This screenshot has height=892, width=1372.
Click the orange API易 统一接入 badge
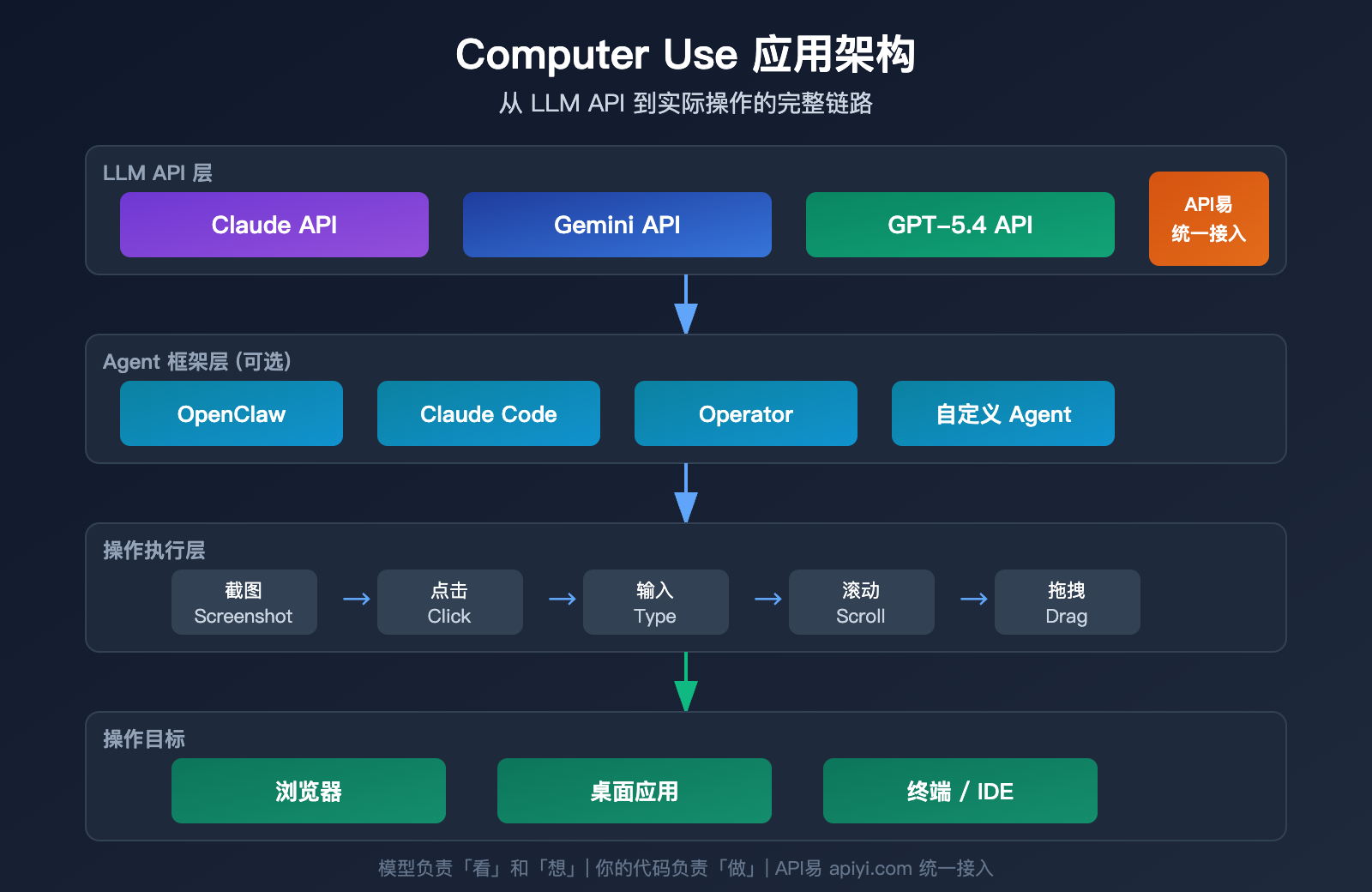[1208, 219]
